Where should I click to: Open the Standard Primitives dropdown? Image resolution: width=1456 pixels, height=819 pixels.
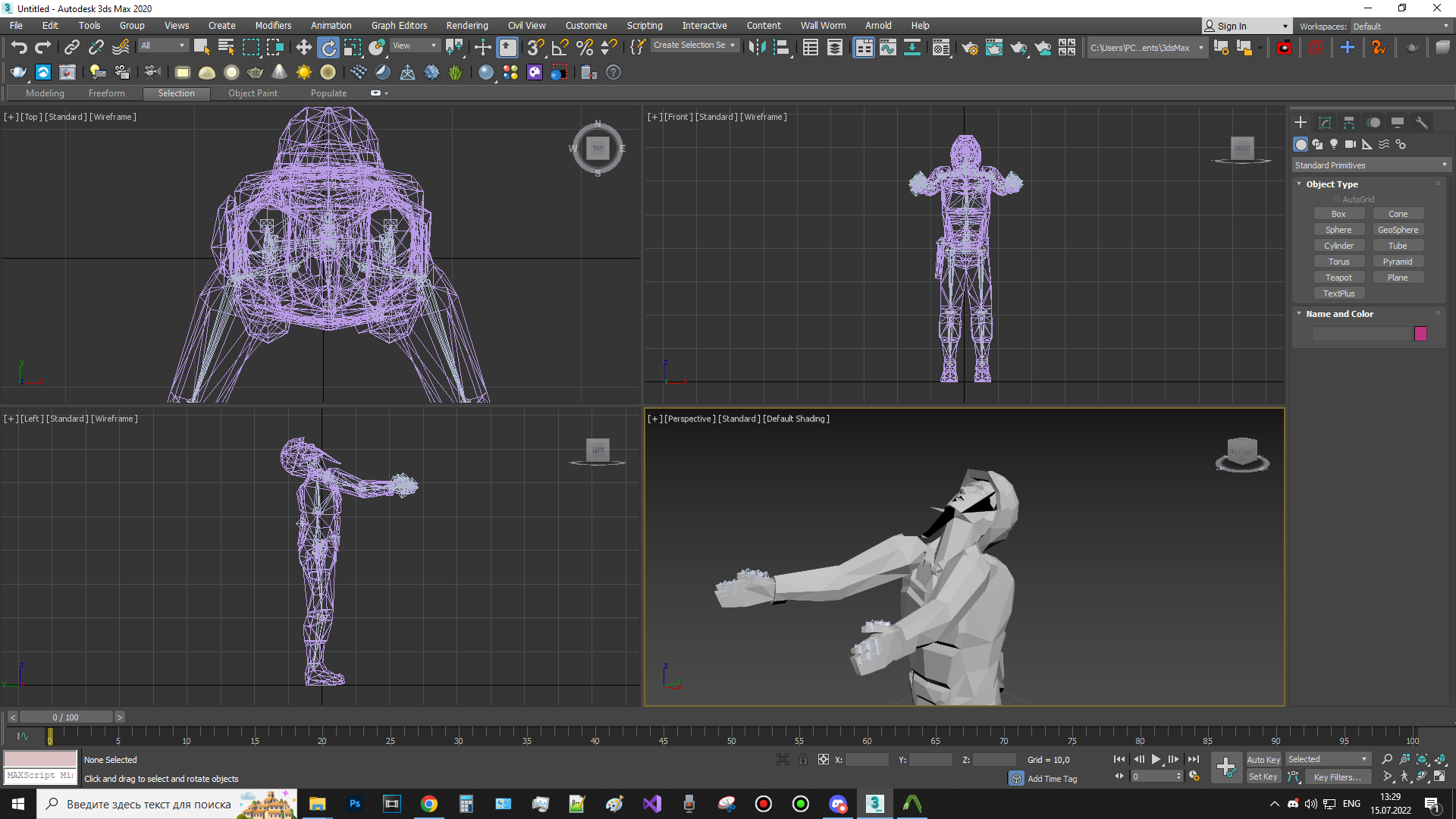(x=1370, y=165)
